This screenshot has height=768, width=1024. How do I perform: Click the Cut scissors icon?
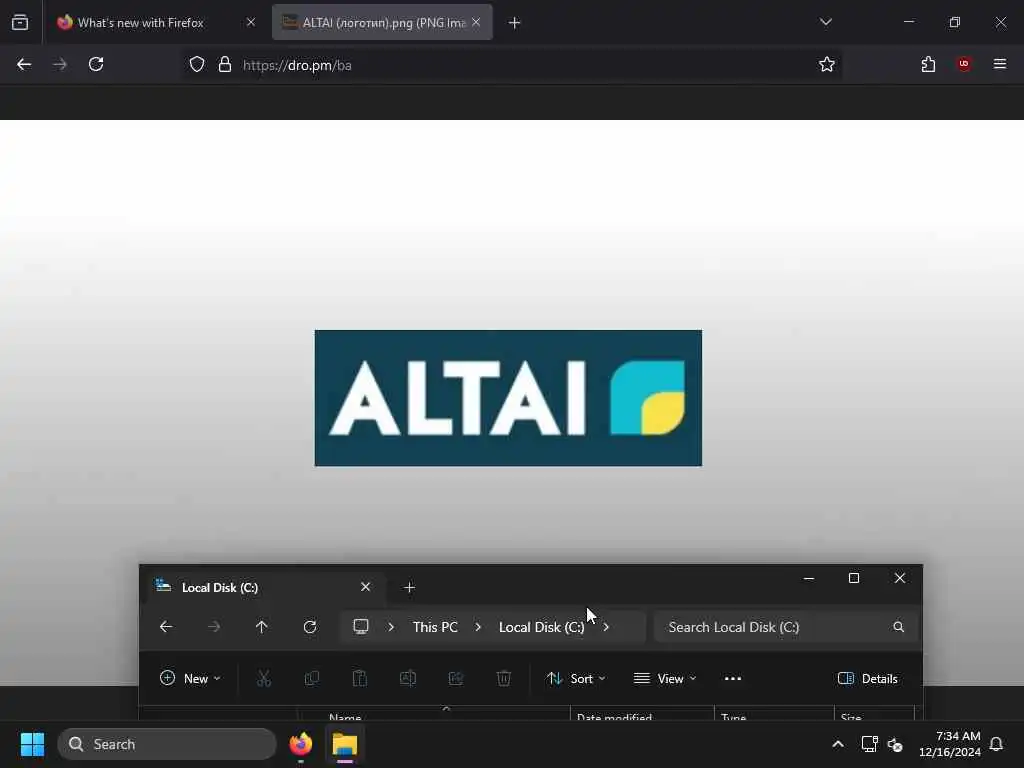click(x=264, y=679)
